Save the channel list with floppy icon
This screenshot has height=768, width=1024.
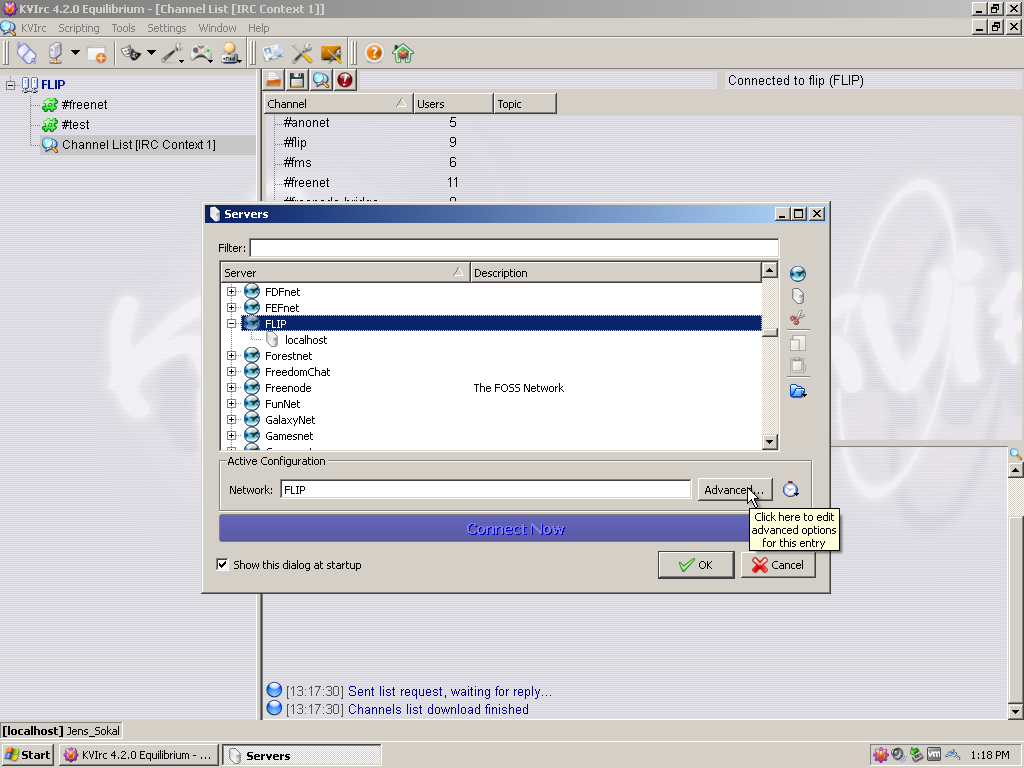(297, 80)
